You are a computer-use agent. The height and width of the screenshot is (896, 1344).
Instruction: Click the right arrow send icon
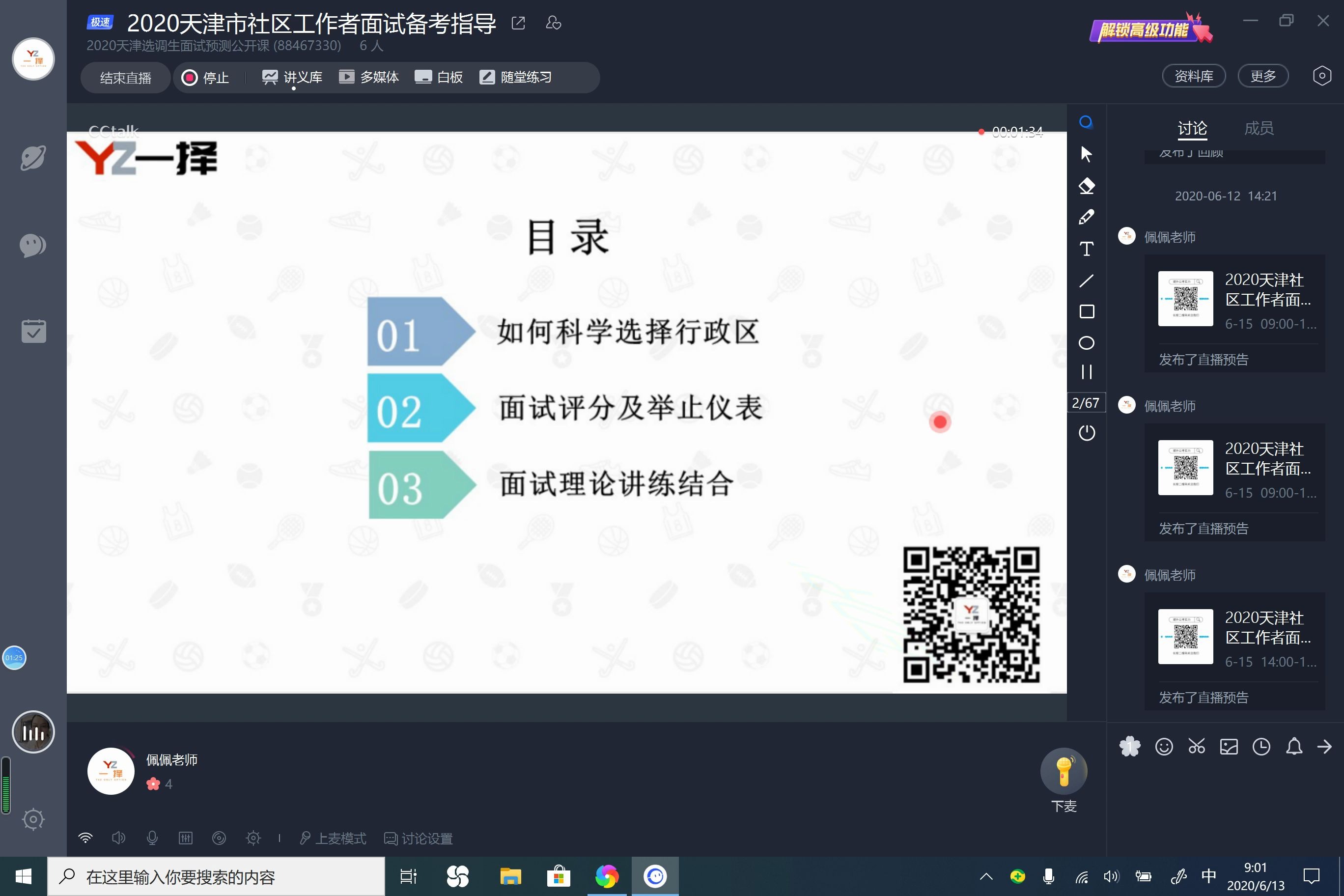click(1324, 747)
